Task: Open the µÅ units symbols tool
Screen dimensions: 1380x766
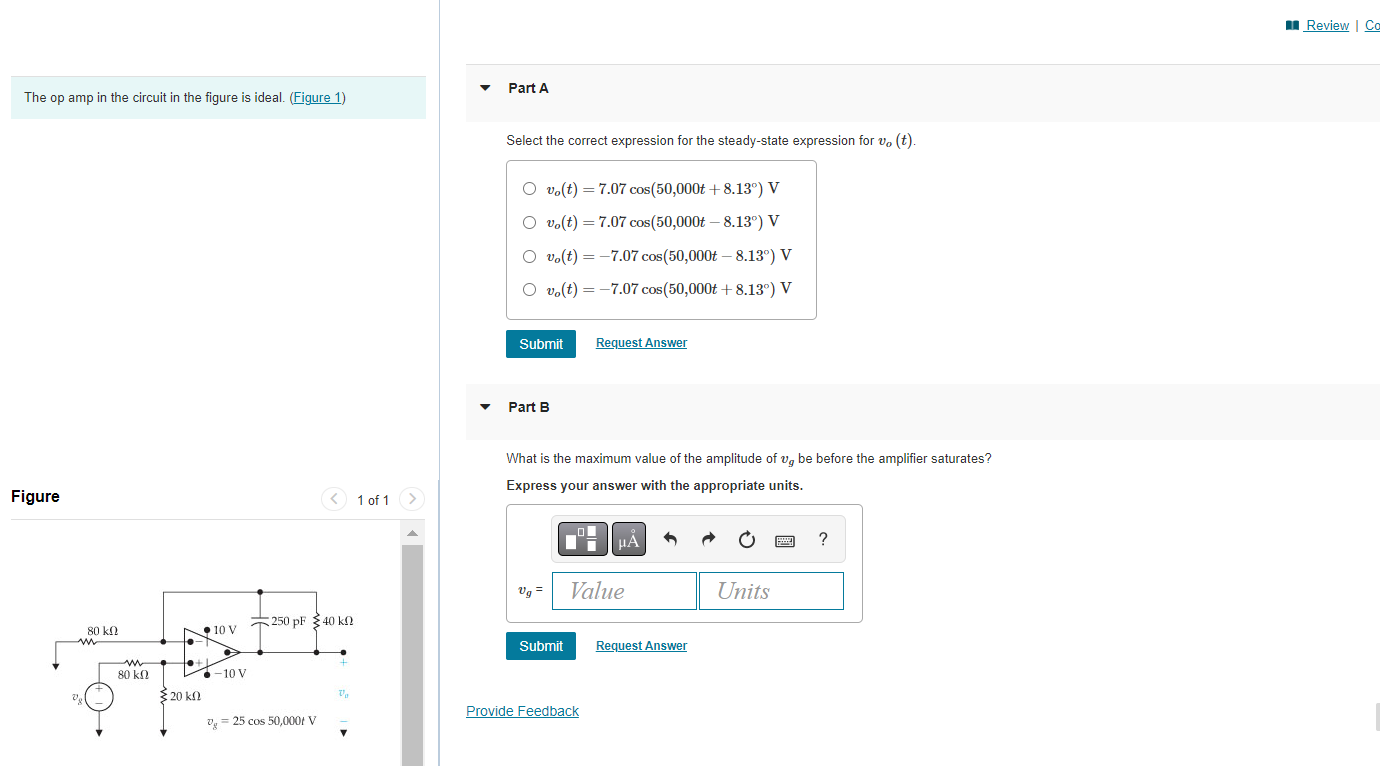Action: 629,539
